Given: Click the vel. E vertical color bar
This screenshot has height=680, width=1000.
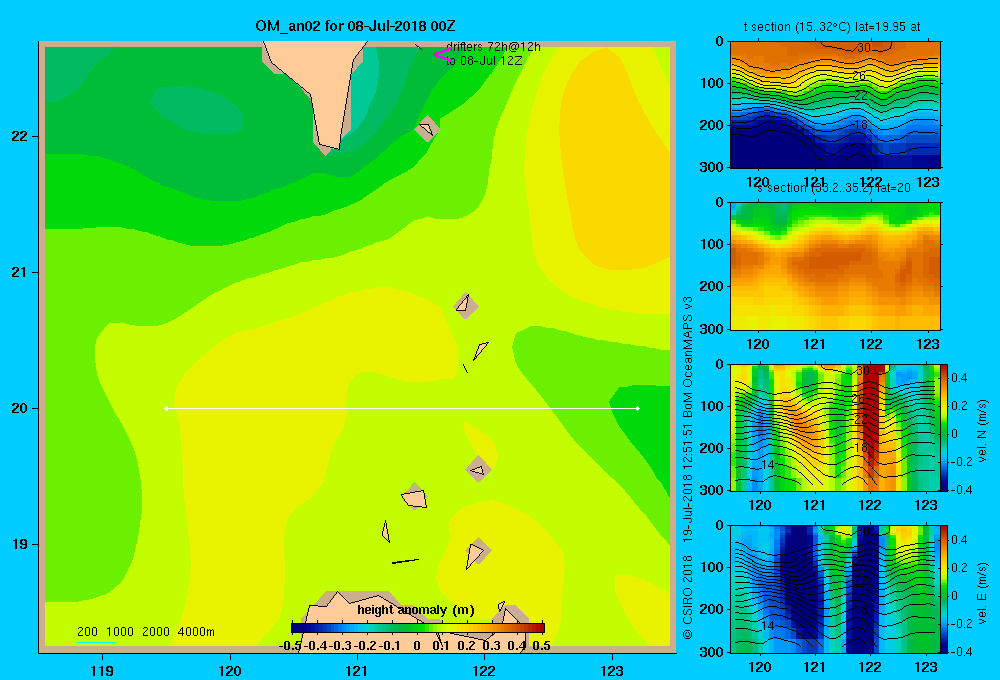Looking at the screenshot, I should (945, 589).
